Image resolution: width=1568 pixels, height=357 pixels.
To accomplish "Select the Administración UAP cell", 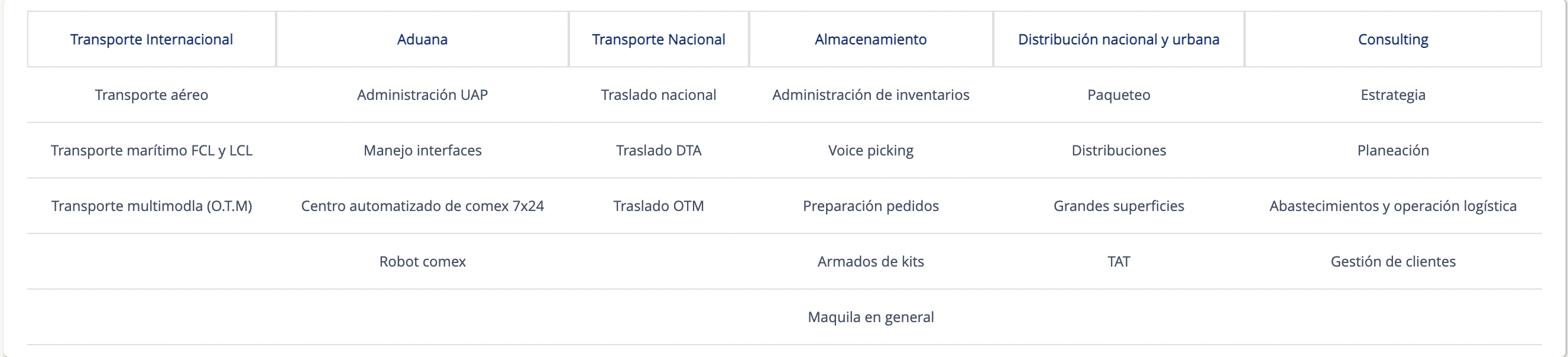I will click(x=422, y=95).
